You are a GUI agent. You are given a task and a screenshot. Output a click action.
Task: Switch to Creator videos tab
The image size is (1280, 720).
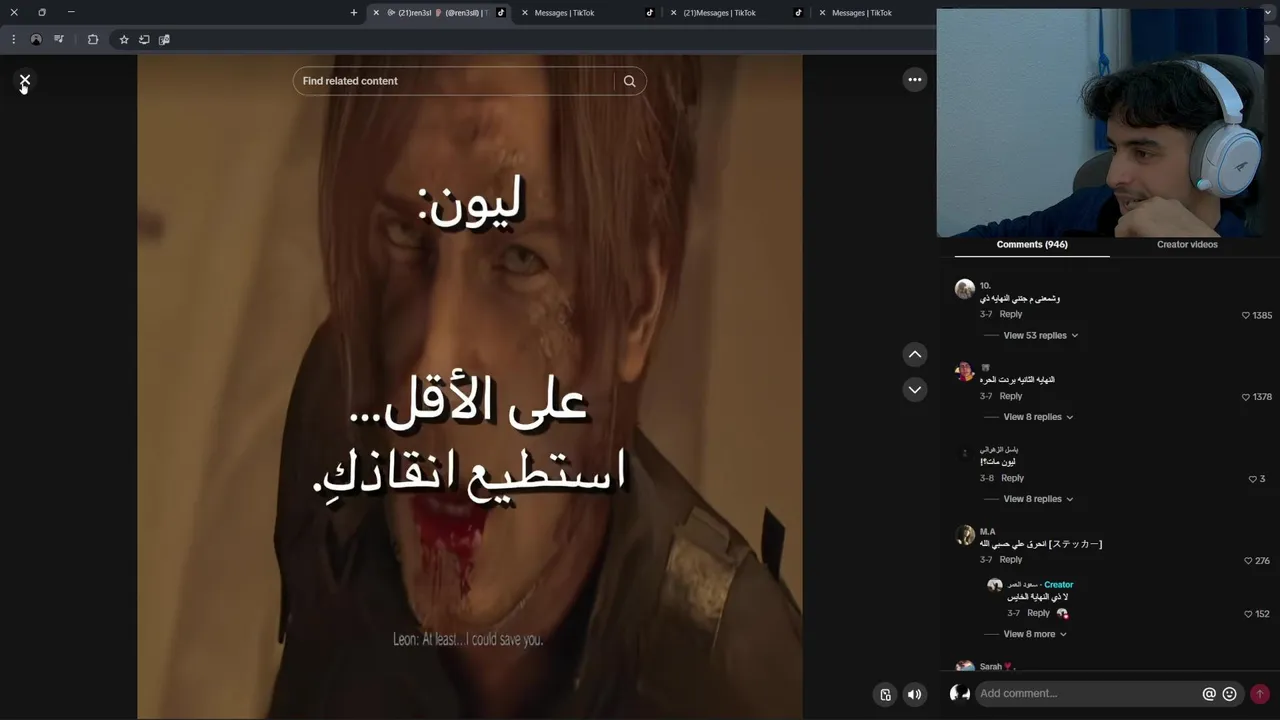[x=1187, y=244]
